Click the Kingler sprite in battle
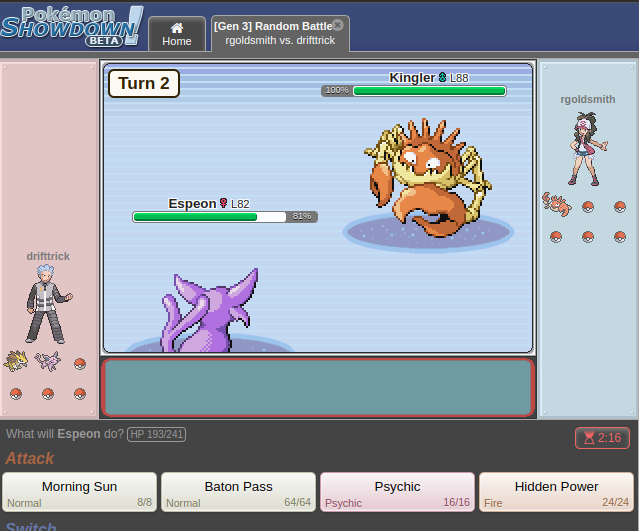 [x=428, y=177]
